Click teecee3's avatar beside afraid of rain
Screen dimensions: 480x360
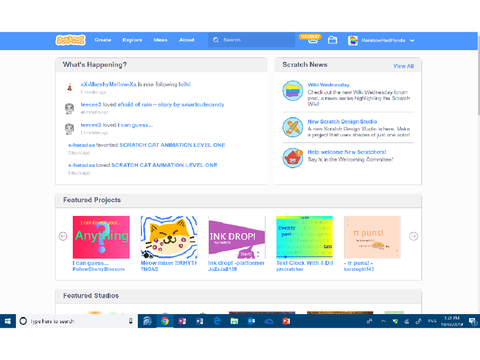tap(69, 109)
